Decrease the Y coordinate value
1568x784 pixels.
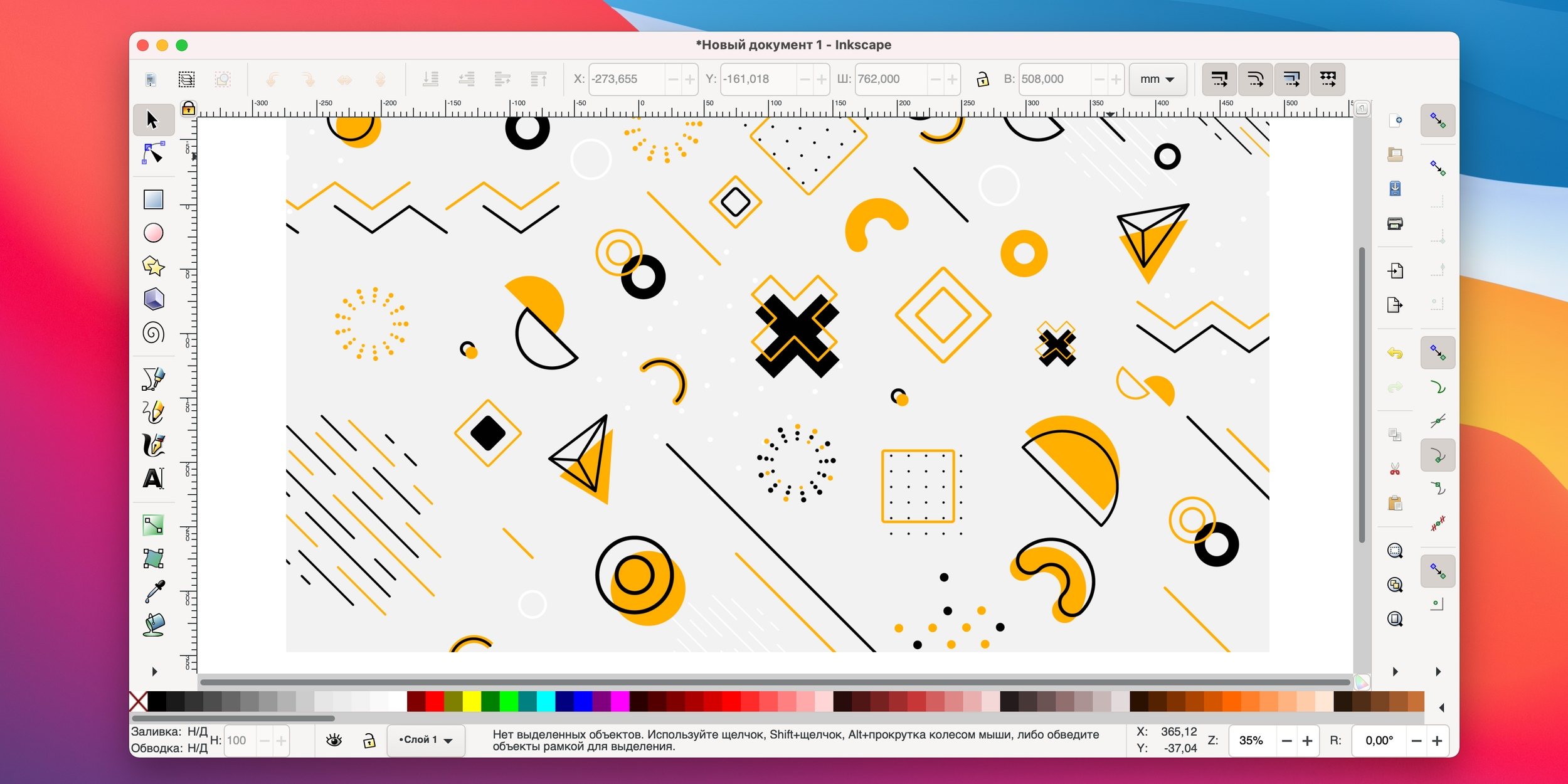point(805,79)
